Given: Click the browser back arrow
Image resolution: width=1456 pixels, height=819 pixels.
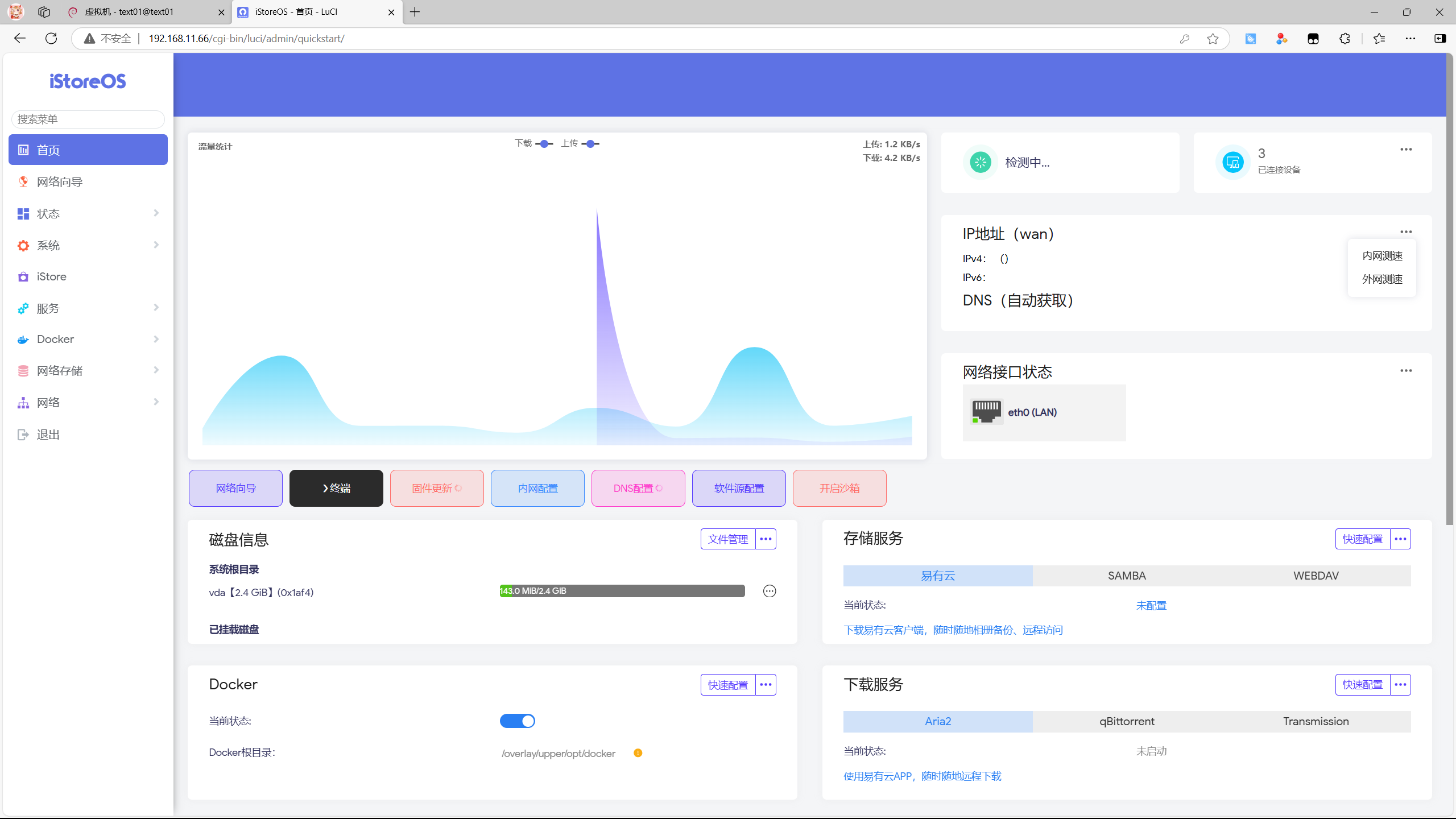Looking at the screenshot, I should [20, 38].
